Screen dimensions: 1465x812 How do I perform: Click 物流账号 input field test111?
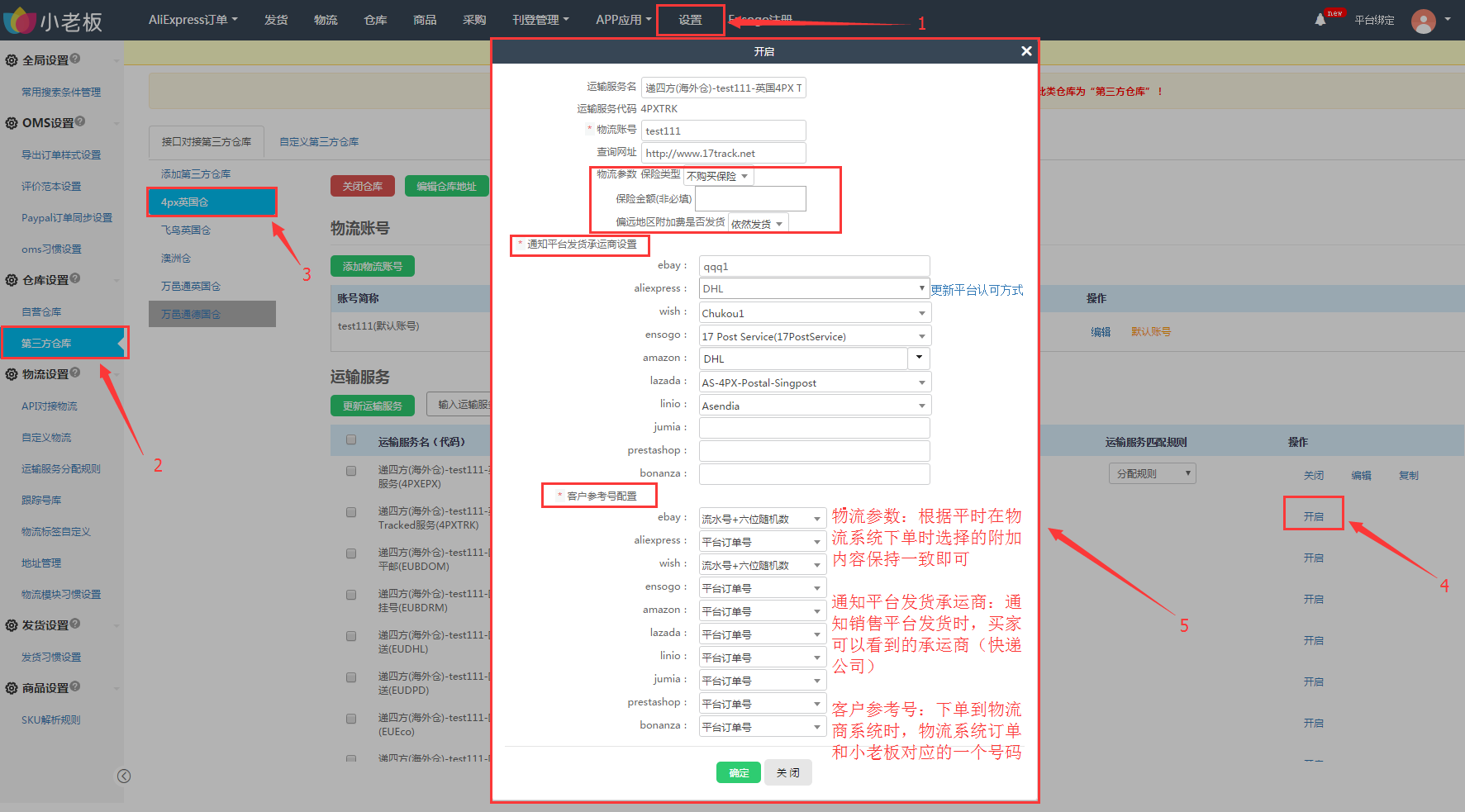723,131
